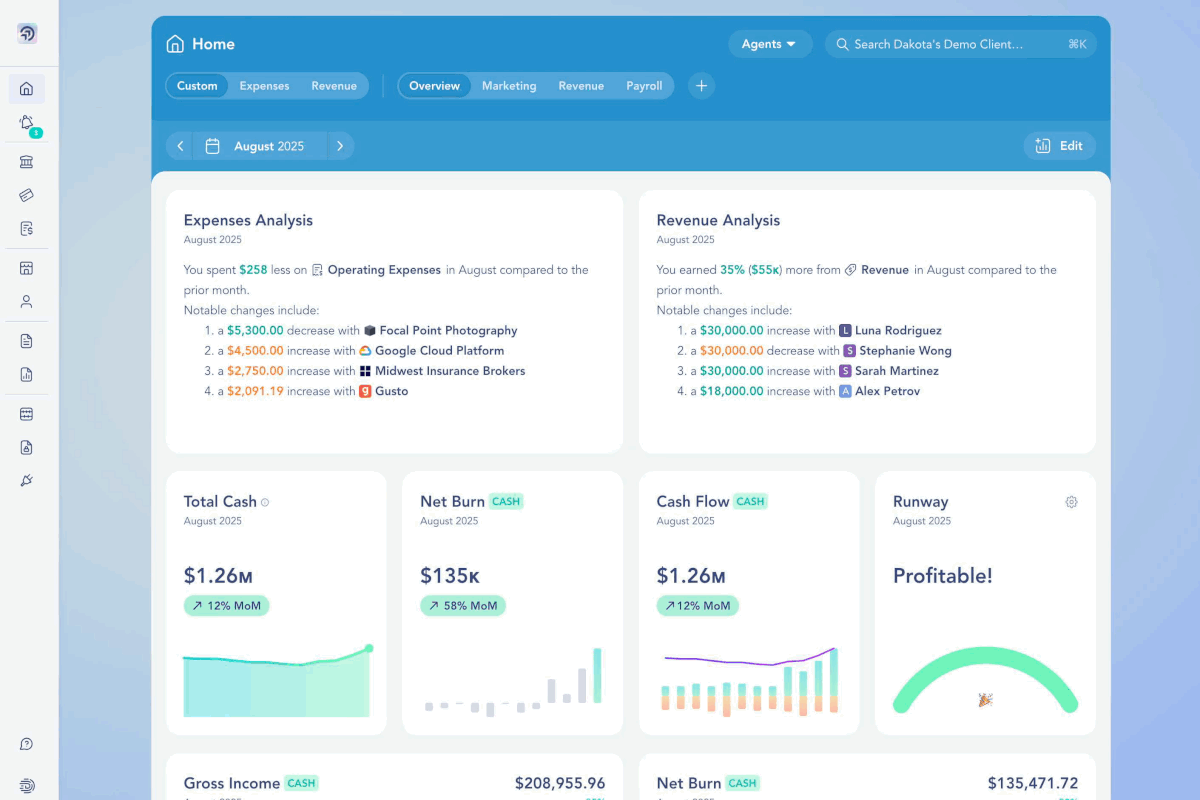Image resolution: width=1200 pixels, height=800 pixels.
Task: Select the Revenue view toggle next to Expenses
Action: (334, 86)
